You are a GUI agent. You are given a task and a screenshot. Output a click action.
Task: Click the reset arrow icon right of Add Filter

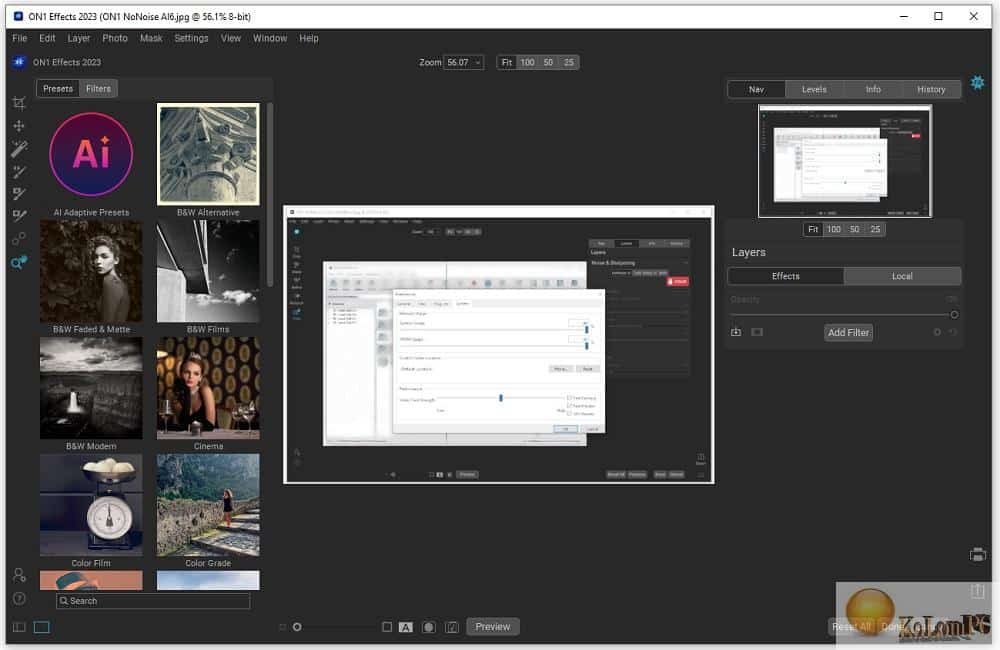click(953, 332)
